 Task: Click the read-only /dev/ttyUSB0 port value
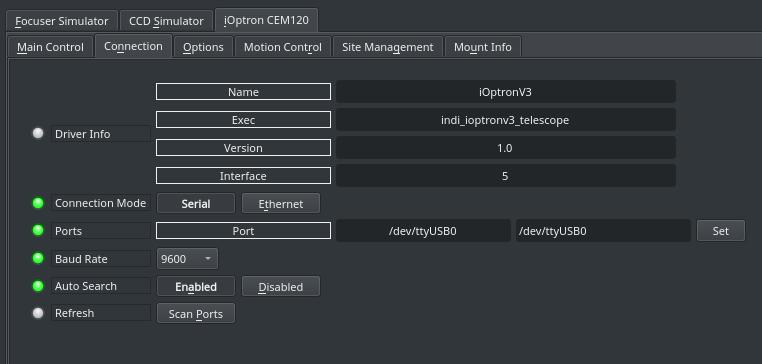coord(423,231)
